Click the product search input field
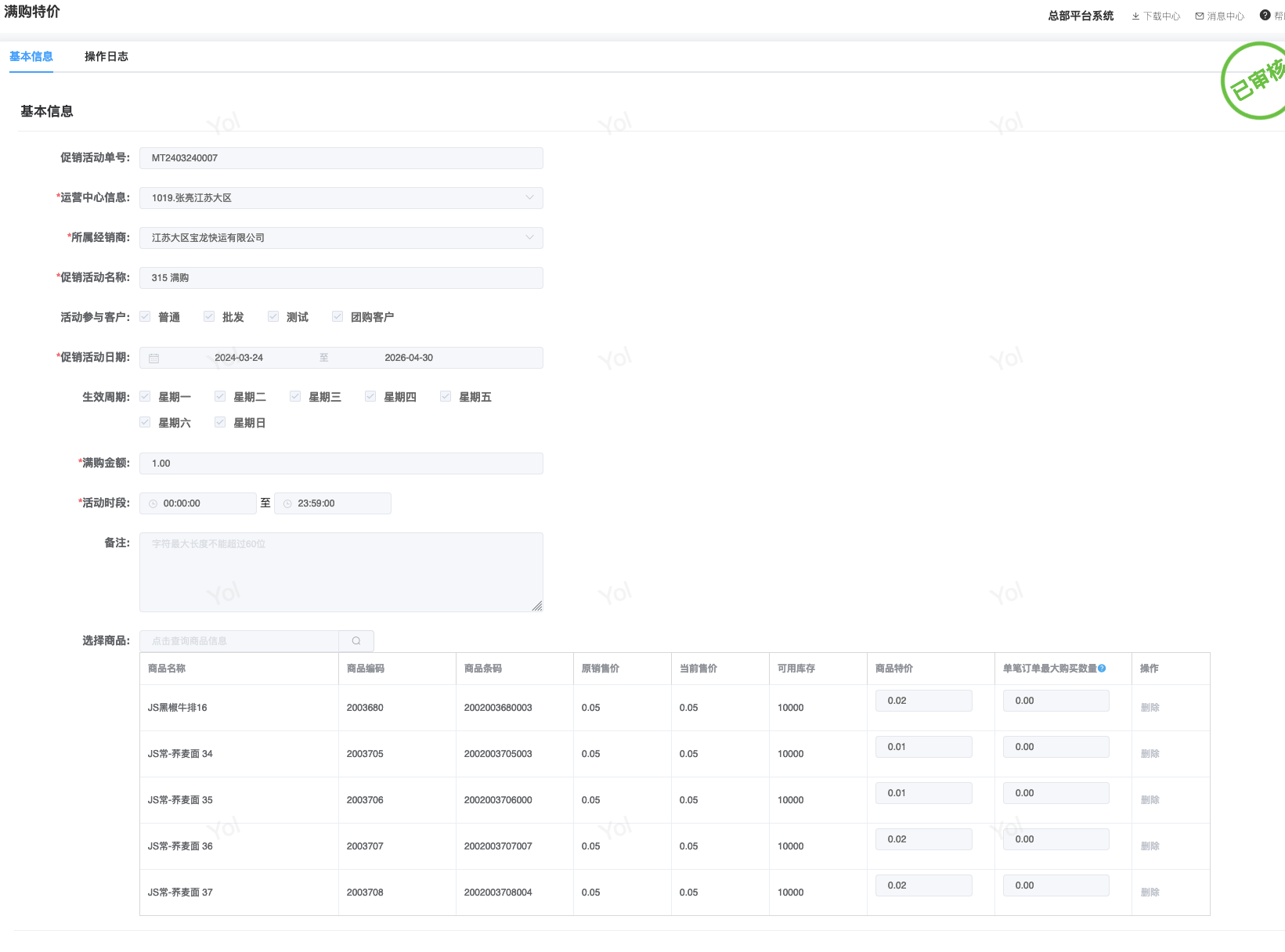This screenshot has width=1285, height=952. [x=239, y=641]
